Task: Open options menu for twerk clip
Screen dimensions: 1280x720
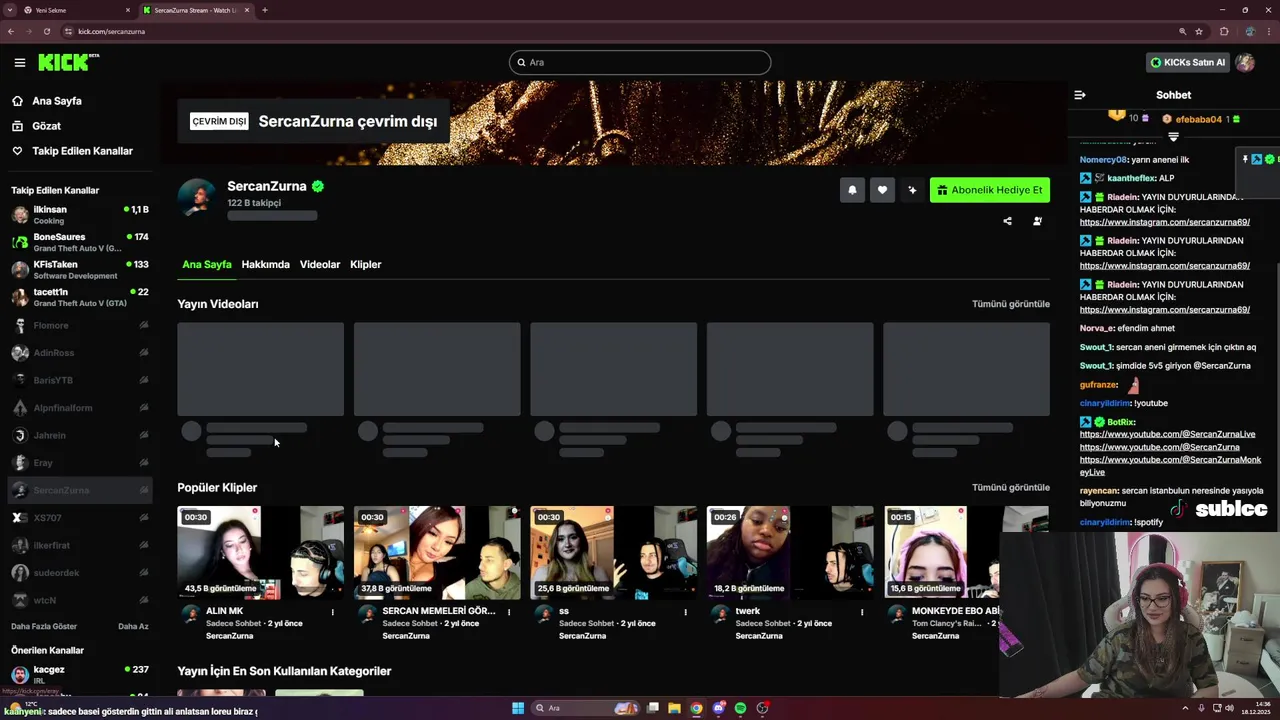Action: pos(862,612)
